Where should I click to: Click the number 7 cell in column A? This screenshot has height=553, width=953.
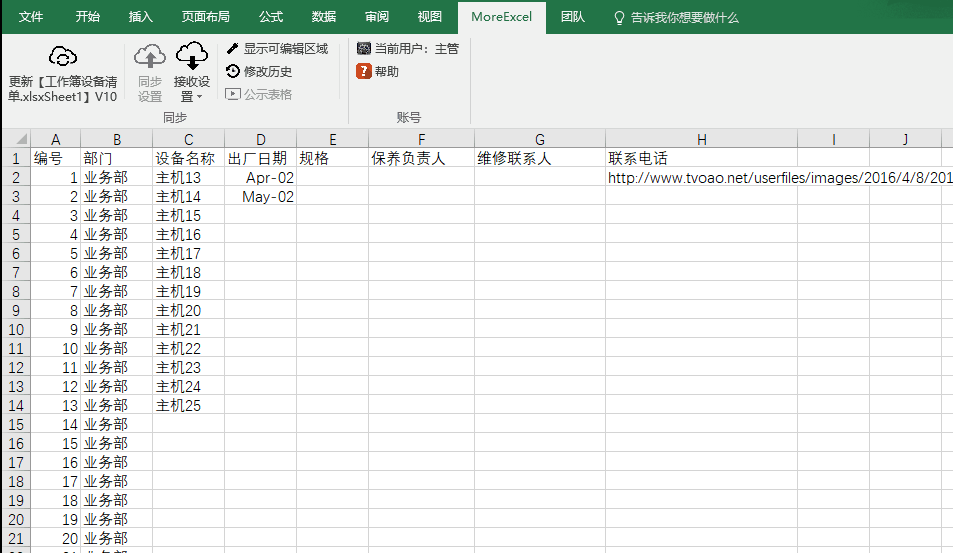(55, 291)
